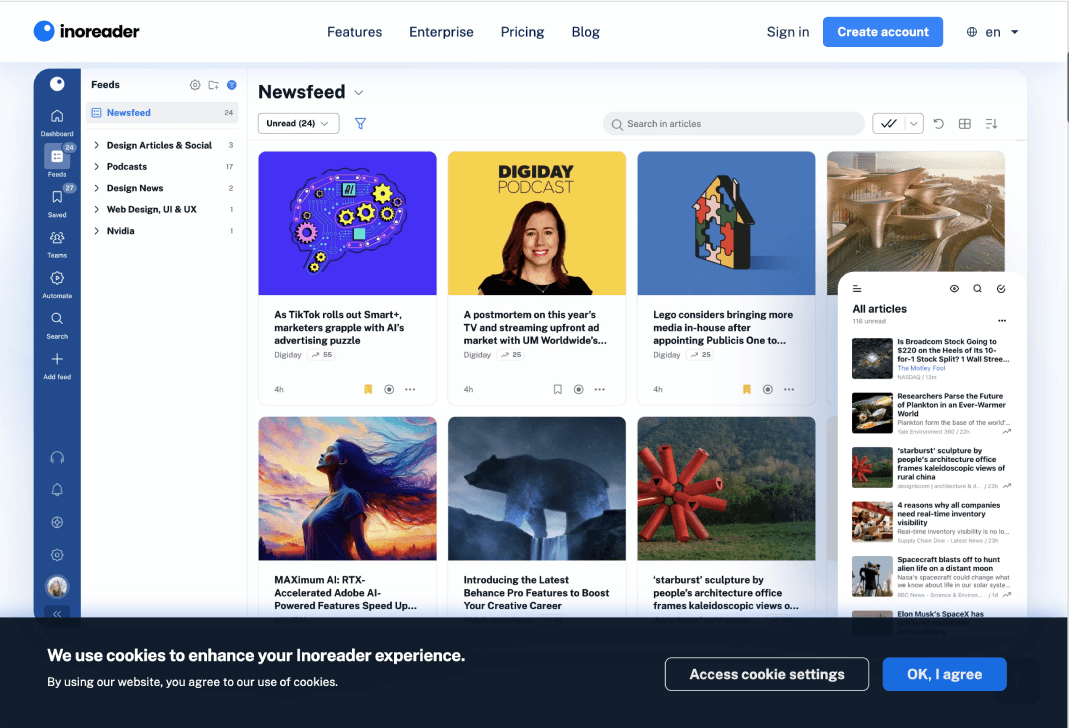Open the brain gears article thumbnail
This screenshot has width=1069, height=728.
[x=347, y=223]
